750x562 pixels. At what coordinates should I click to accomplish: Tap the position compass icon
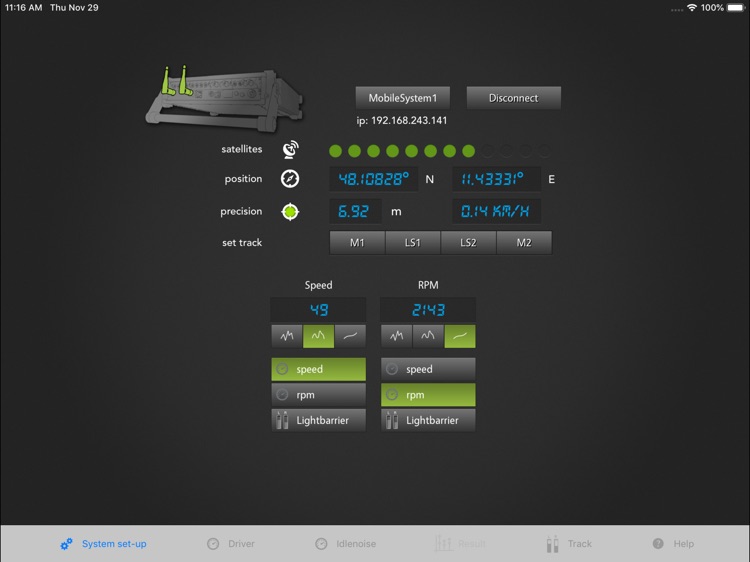(x=290, y=179)
